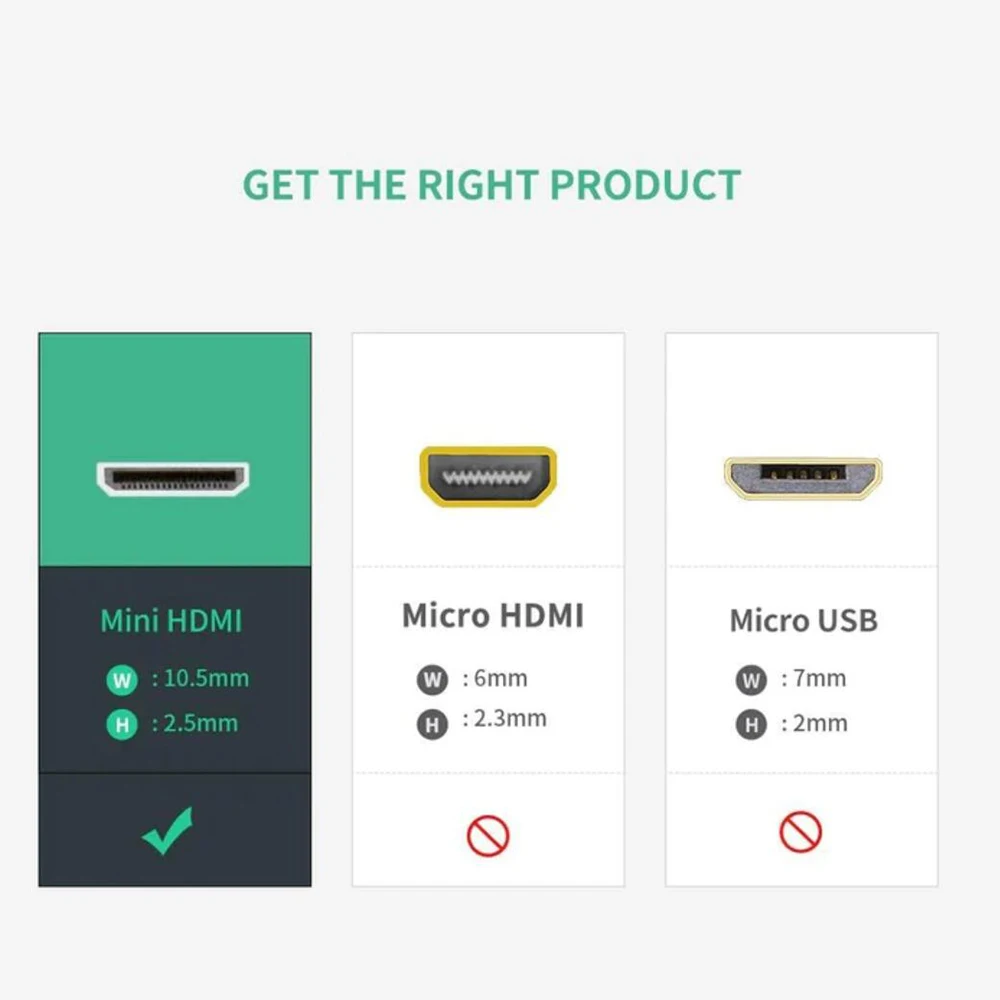Click the red prohibited sign under Micro USB
Viewport: 1000px width, 1000px height.
pos(800,832)
